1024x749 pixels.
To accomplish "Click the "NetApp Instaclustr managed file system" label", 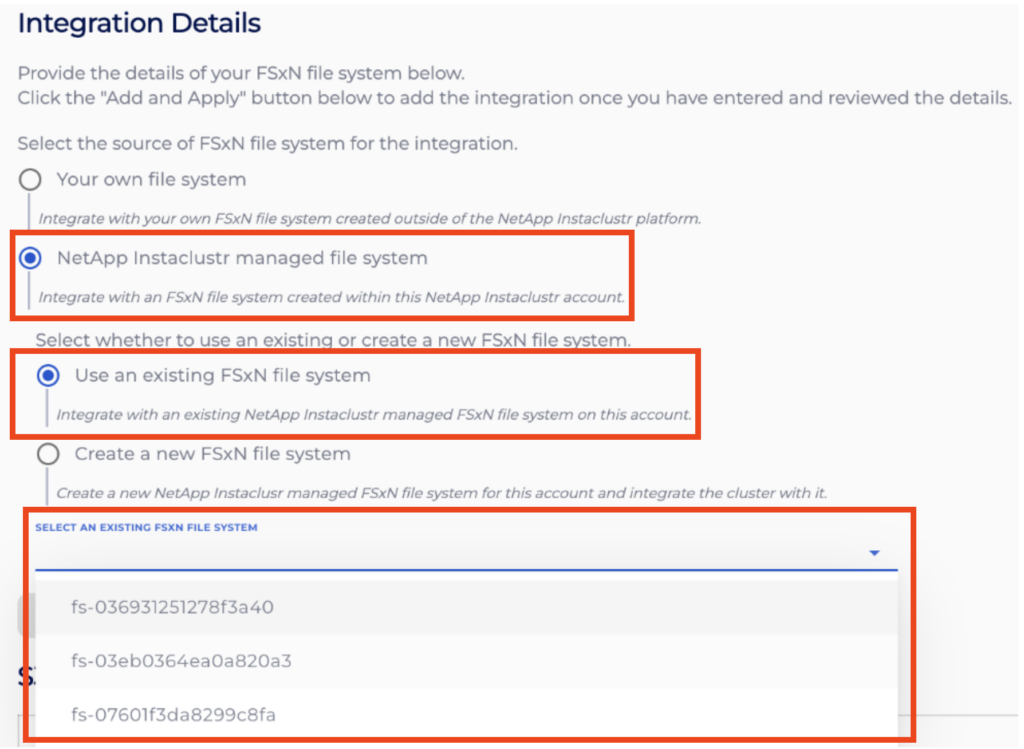I will tap(242, 258).
